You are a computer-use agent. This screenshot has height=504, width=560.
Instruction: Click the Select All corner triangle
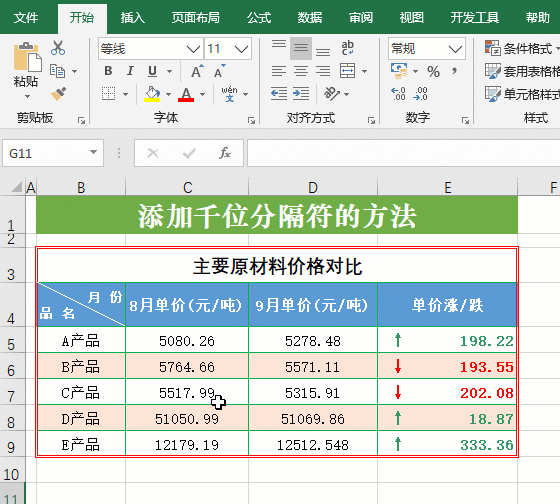(x=16, y=187)
